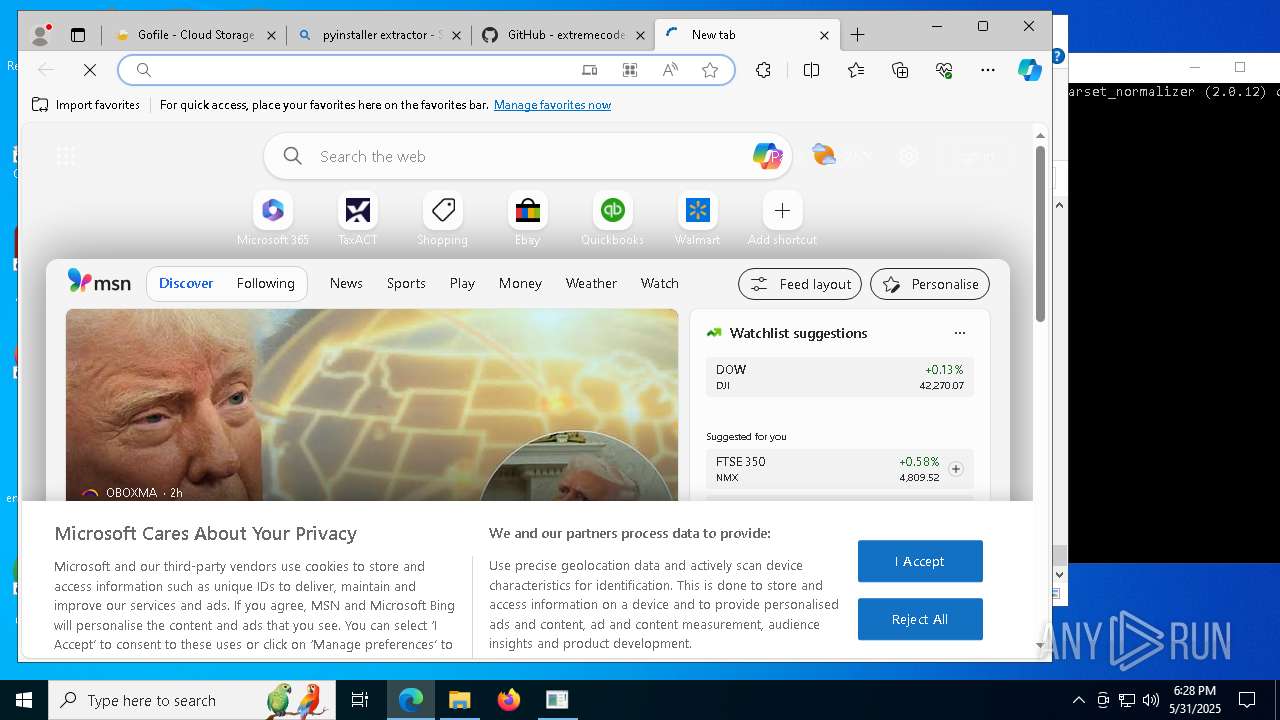Click the Feed layout button
This screenshot has height=720, width=1280.
point(800,284)
